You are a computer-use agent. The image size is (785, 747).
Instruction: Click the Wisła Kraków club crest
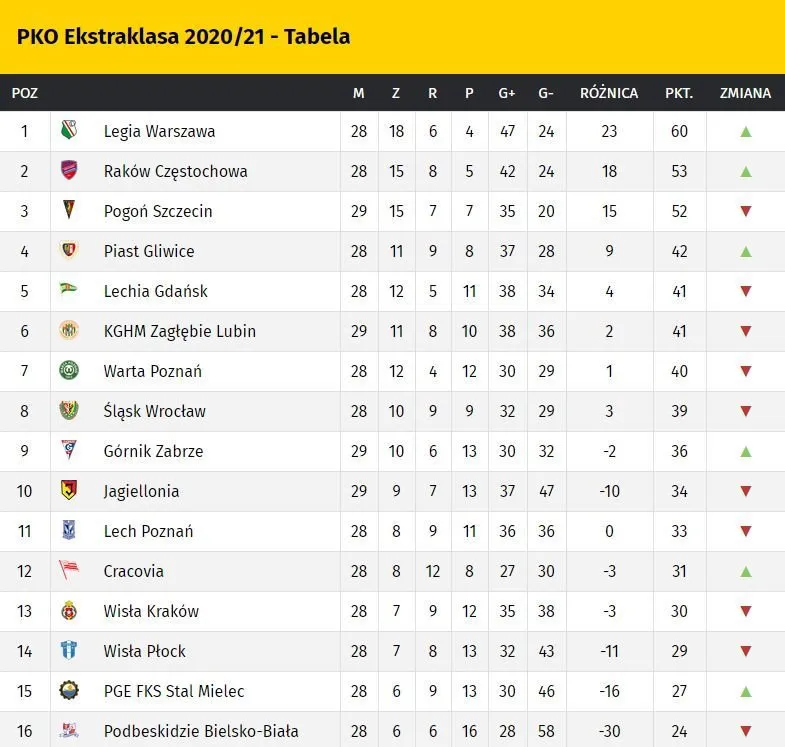tap(69, 611)
